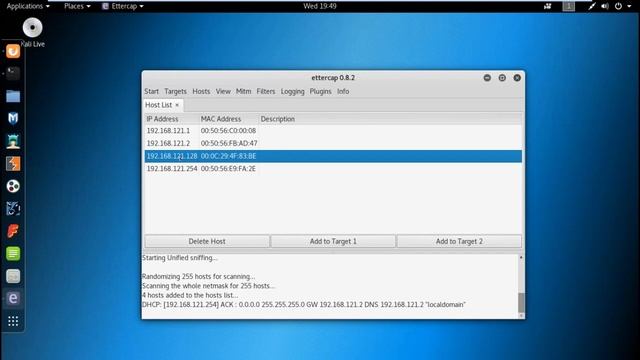Open the View menu

click(223, 91)
